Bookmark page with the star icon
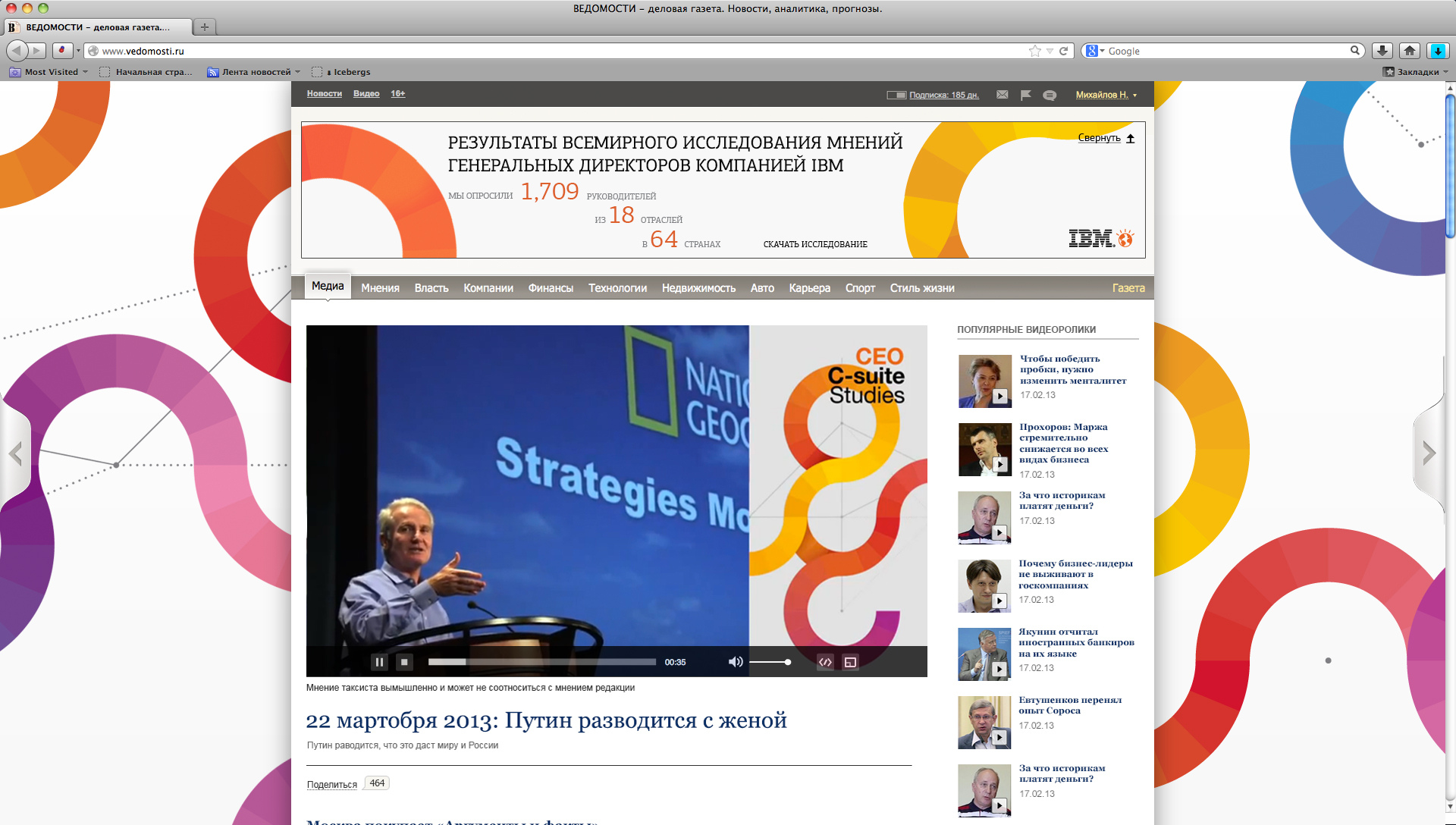The height and width of the screenshot is (825, 1456). [x=1035, y=51]
